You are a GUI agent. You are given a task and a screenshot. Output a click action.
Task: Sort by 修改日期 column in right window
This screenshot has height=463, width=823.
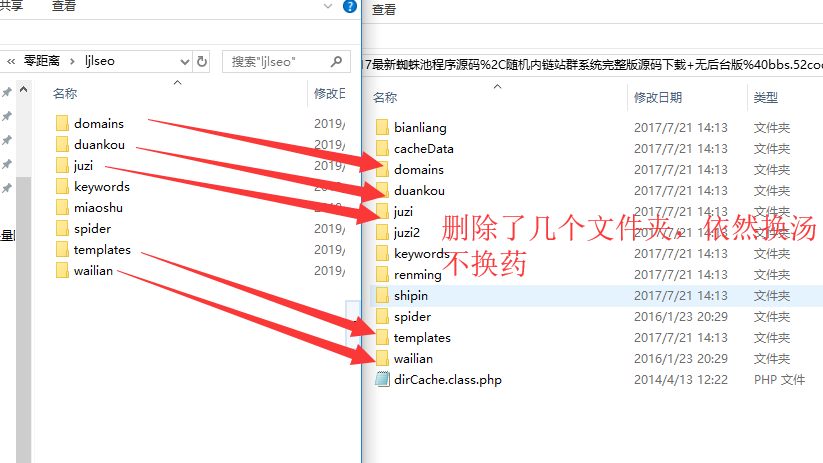(x=658, y=97)
